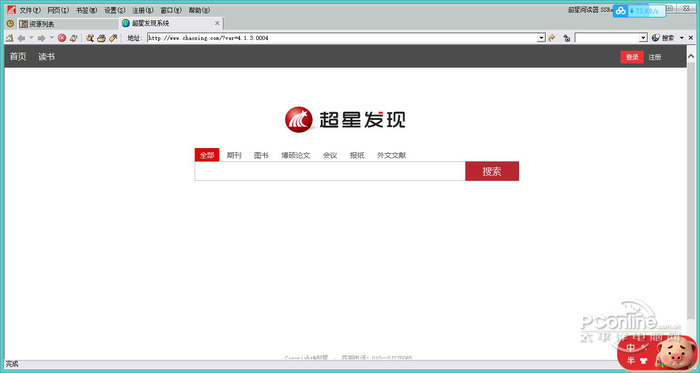Open the 窗口 menu
Viewport: 700px width, 373px height.
[171, 10]
